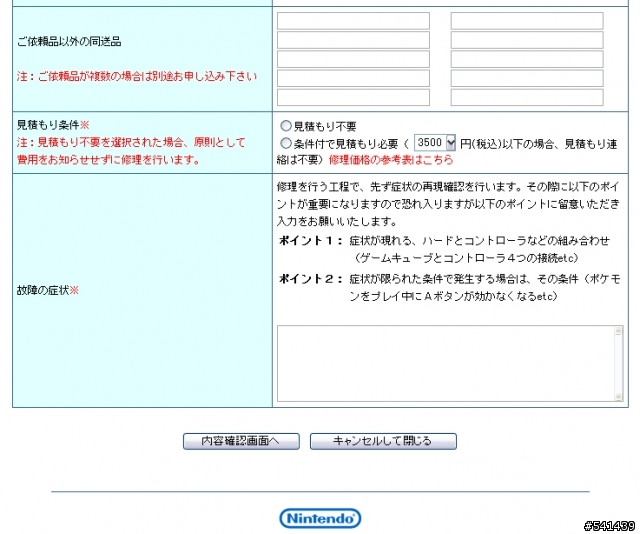Viewport: 640px width, 534px height.
Task: Click the red note about 複数の場合は別途お申し込み
Action: tap(137, 76)
